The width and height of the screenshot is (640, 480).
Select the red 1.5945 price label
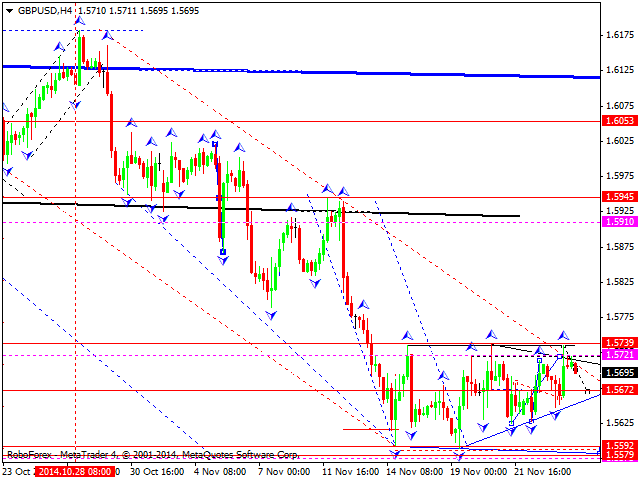619,198
